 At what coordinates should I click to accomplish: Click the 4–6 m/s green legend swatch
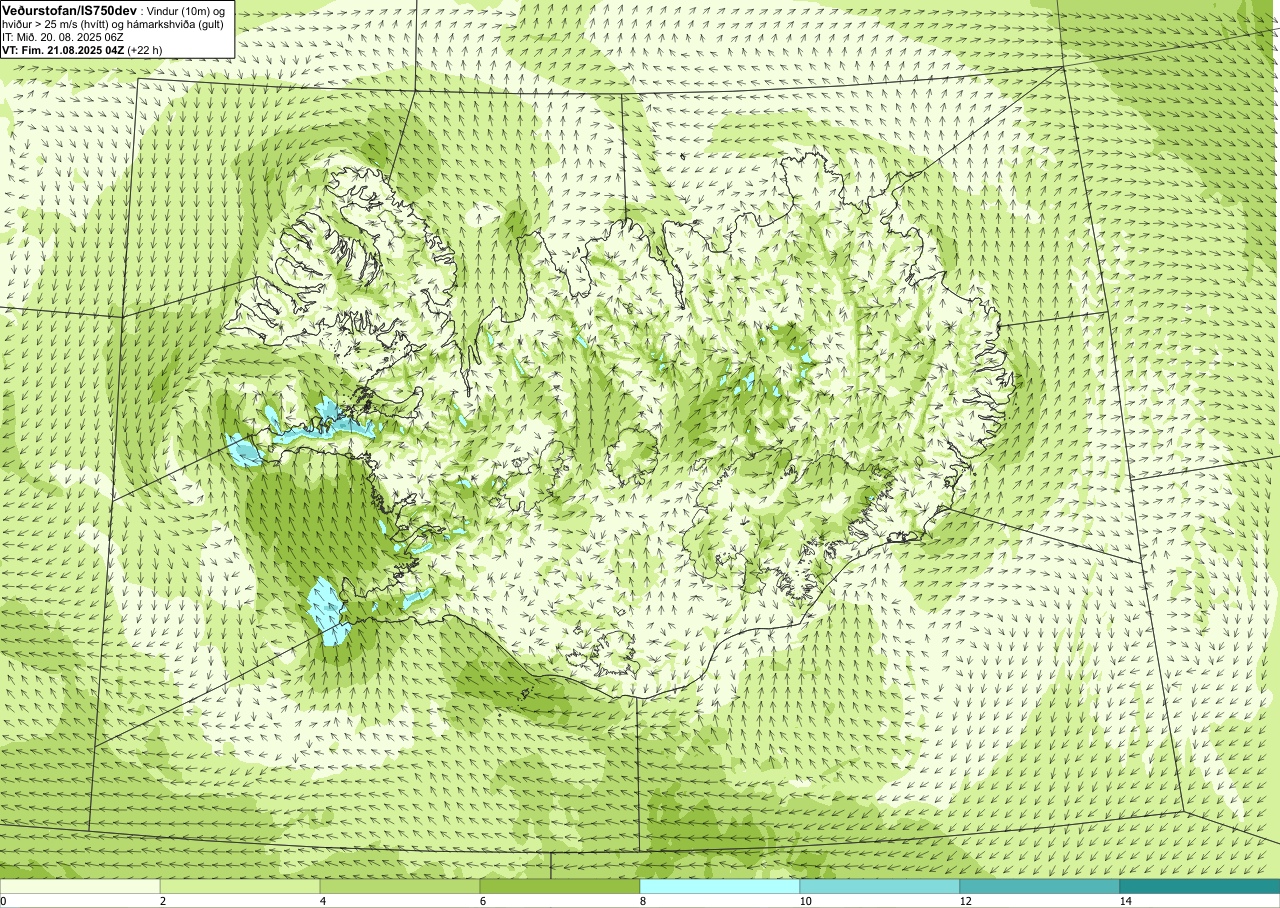coord(400,886)
